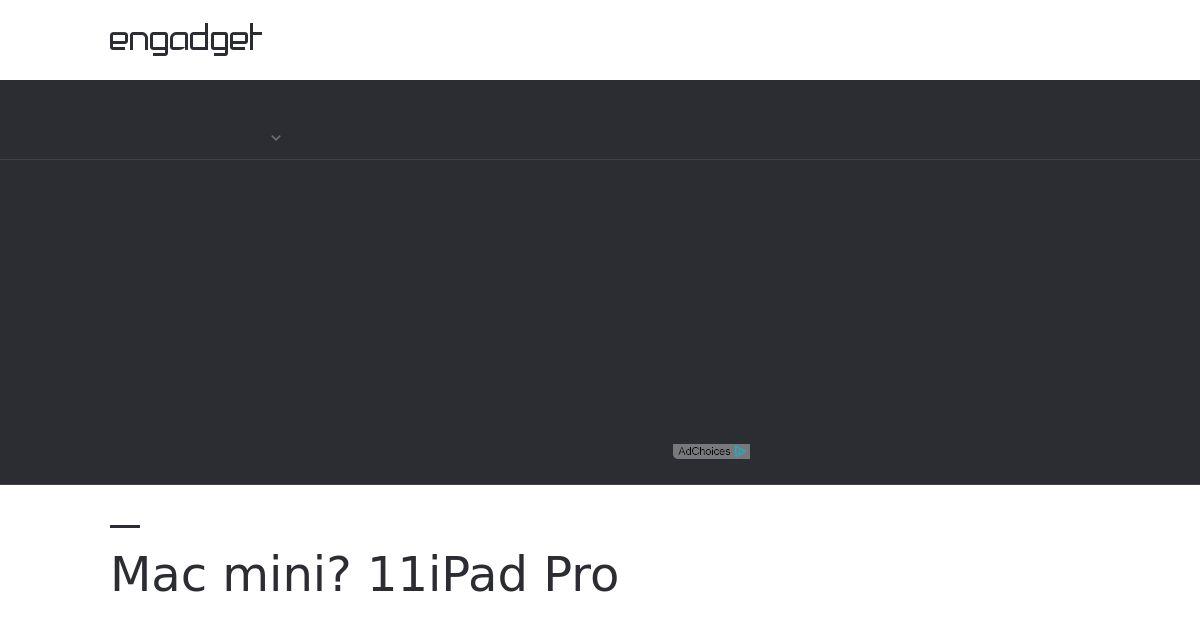Image resolution: width=1200 pixels, height=630 pixels.
Task: Click the short dash above headline
Action: coord(125,525)
